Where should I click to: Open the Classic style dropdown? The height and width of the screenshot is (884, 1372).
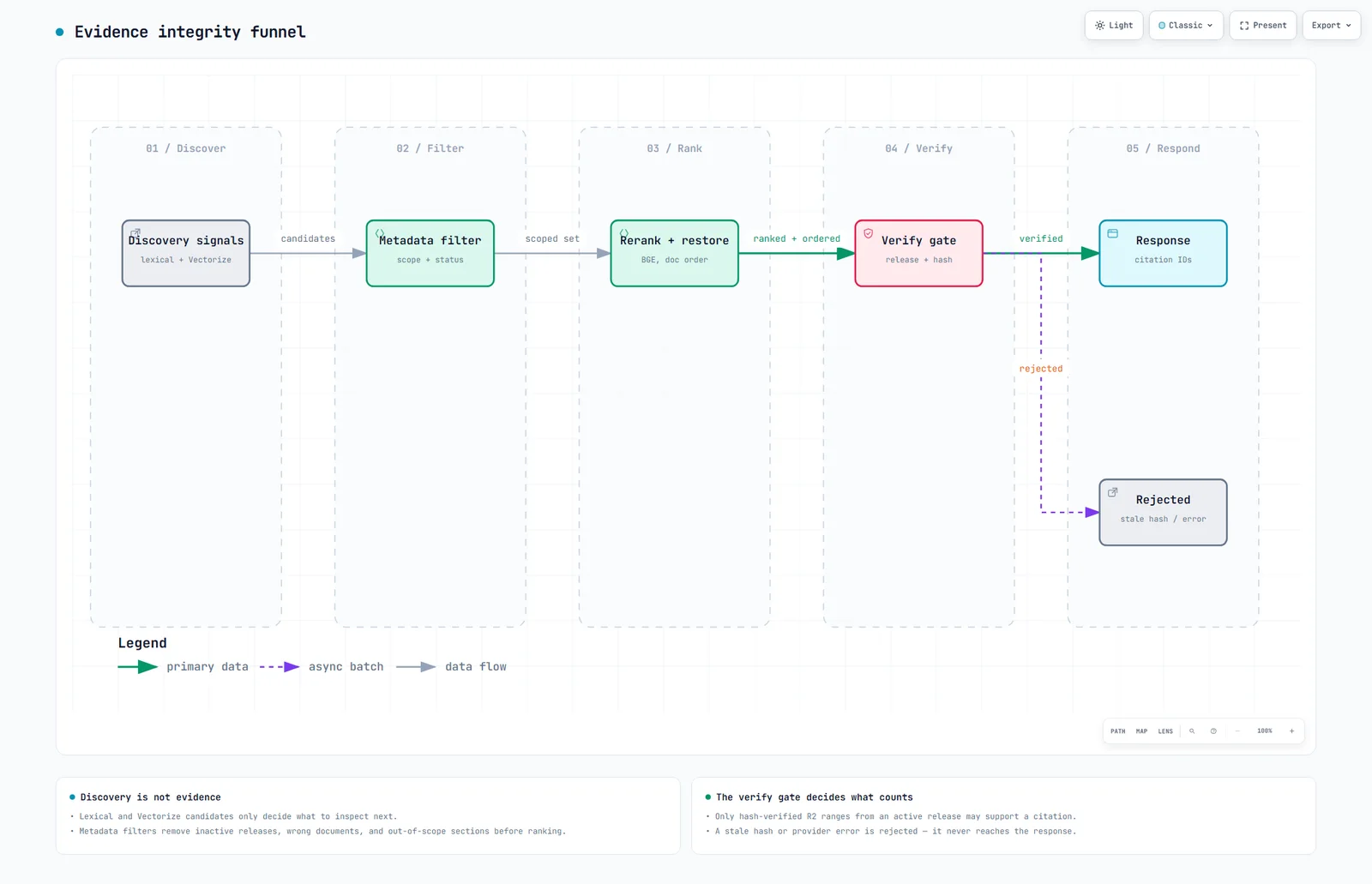[1186, 26]
